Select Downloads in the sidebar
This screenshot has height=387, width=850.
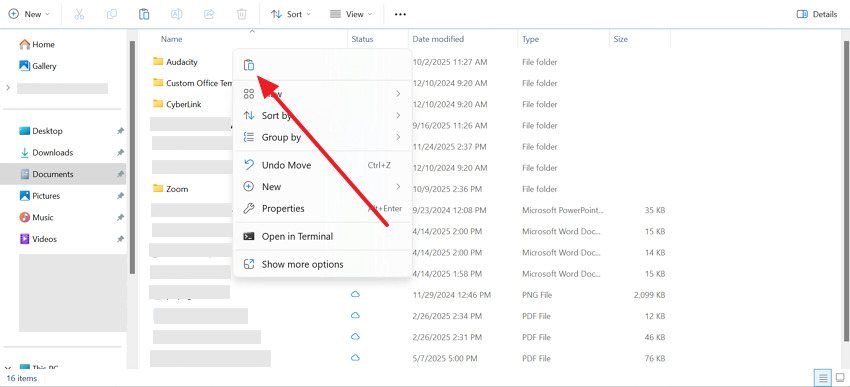click(x=46, y=152)
